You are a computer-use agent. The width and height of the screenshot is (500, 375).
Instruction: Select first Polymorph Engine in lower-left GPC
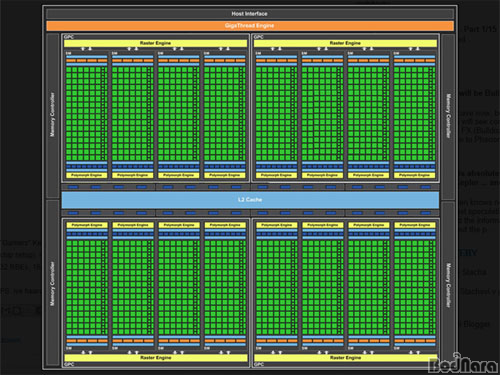click(87, 225)
